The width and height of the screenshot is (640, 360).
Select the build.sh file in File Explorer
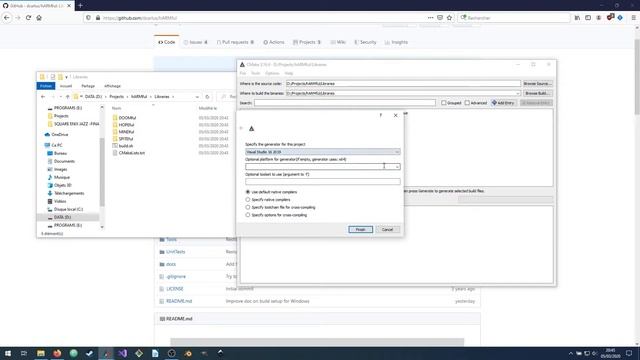pyautogui.click(x=125, y=146)
